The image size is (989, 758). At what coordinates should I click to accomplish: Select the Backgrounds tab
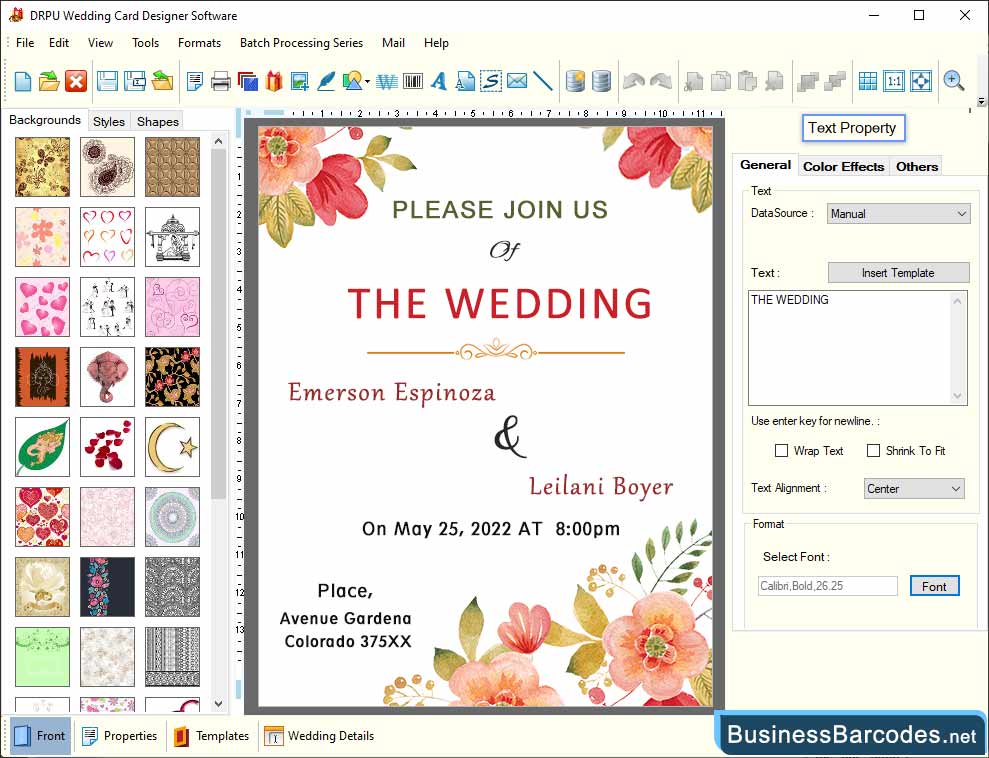45,120
